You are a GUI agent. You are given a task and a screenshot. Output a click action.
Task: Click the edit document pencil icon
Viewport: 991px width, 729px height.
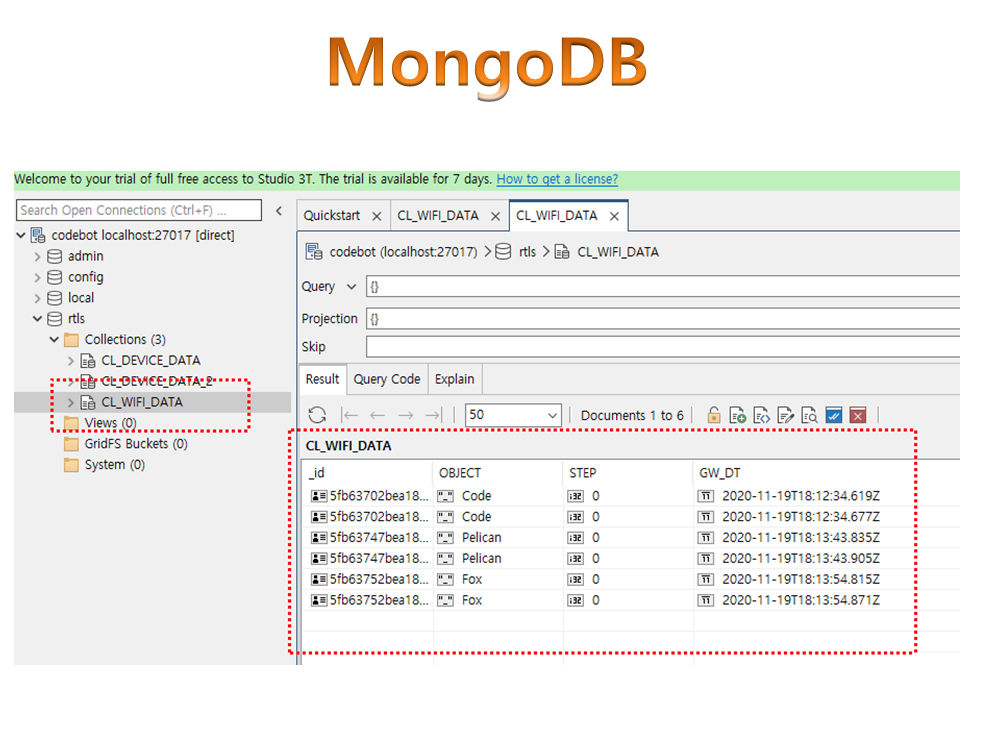coord(786,415)
